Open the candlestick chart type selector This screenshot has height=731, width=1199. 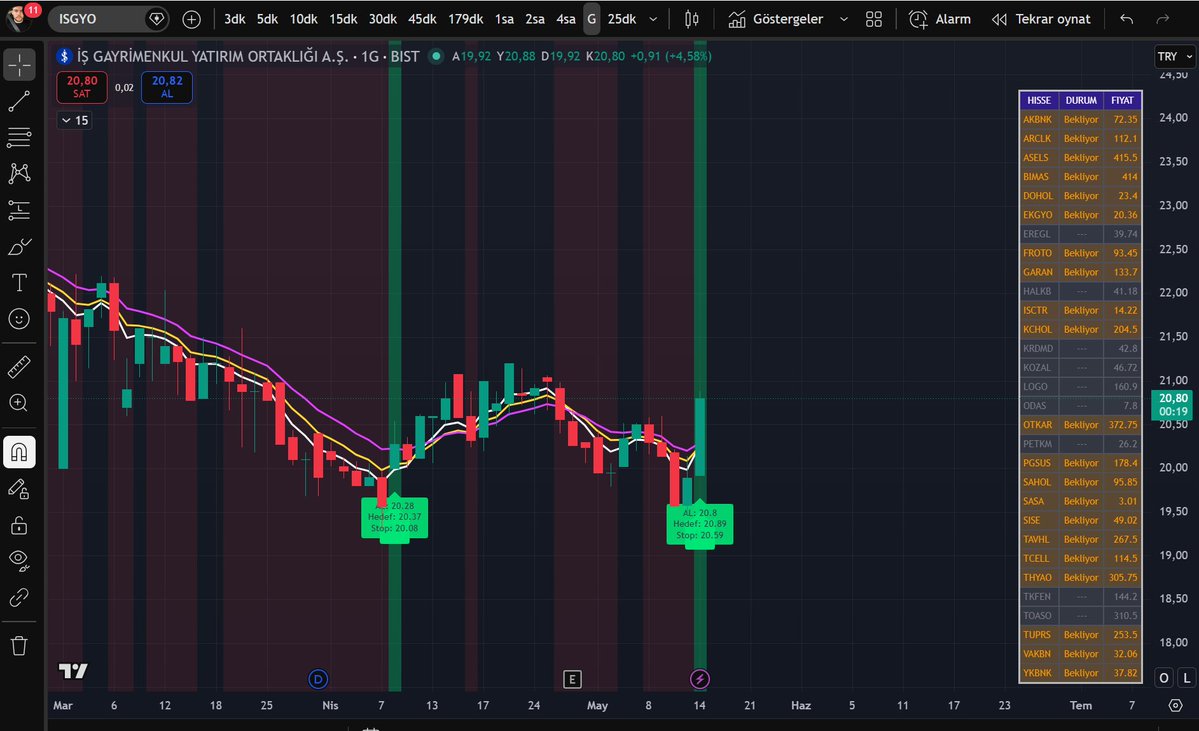(691, 19)
